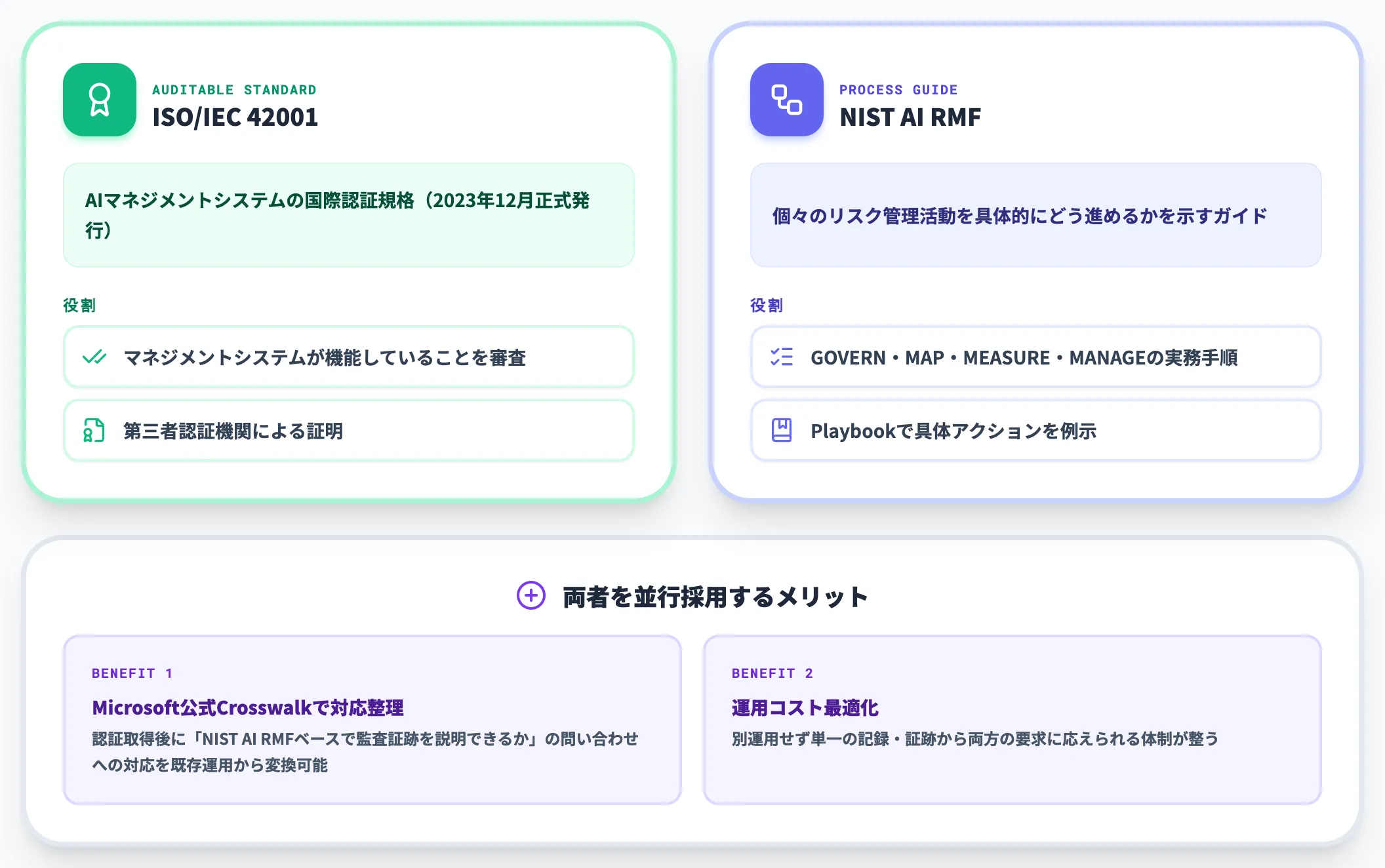Image resolution: width=1385 pixels, height=868 pixels.
Task: Click the 別運用せず単一の記録 description
Action: (x=975, y=739)
